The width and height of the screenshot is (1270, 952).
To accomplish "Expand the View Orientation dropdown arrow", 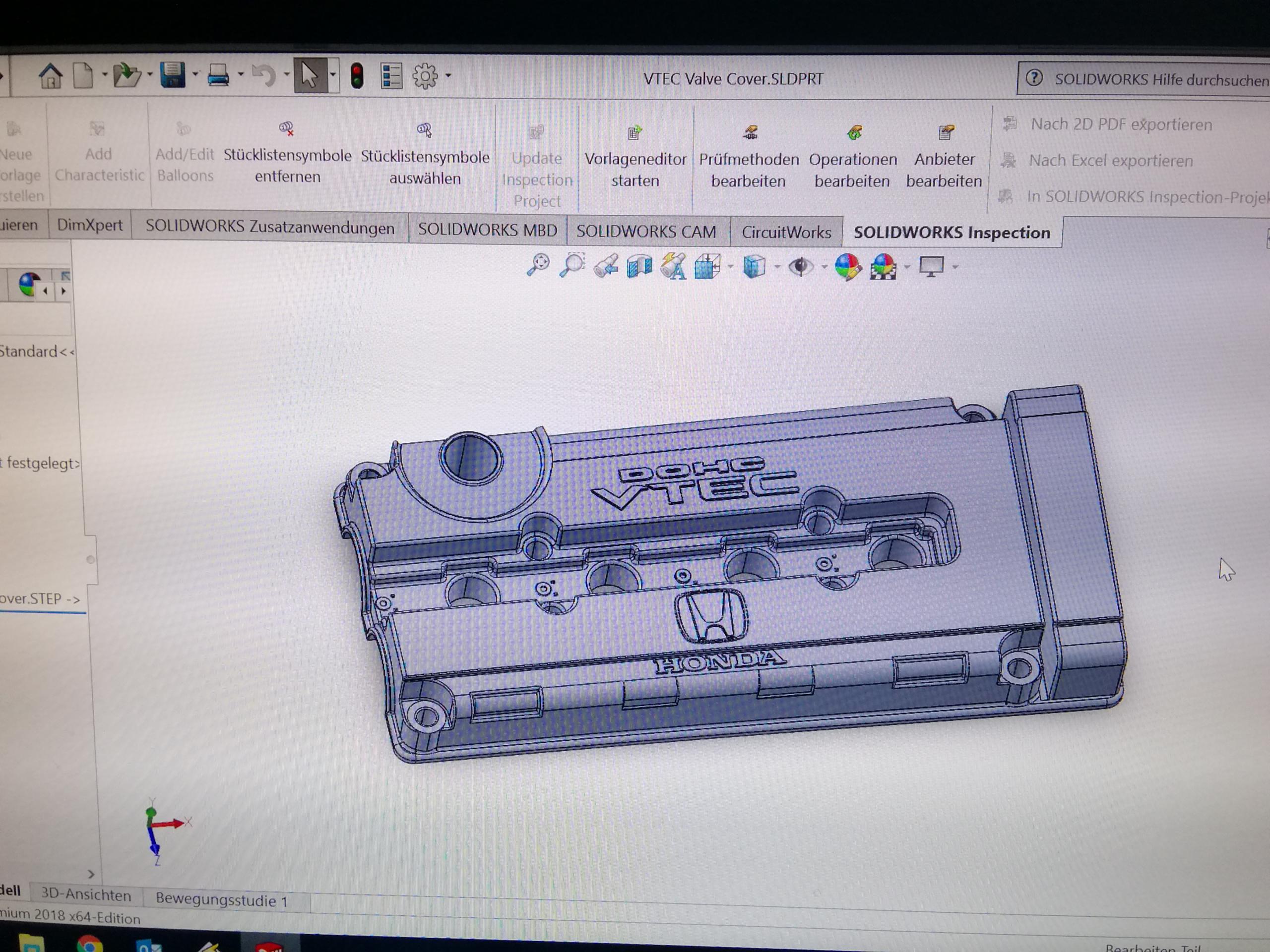I will pyautogui.click(x=730, y=267).
